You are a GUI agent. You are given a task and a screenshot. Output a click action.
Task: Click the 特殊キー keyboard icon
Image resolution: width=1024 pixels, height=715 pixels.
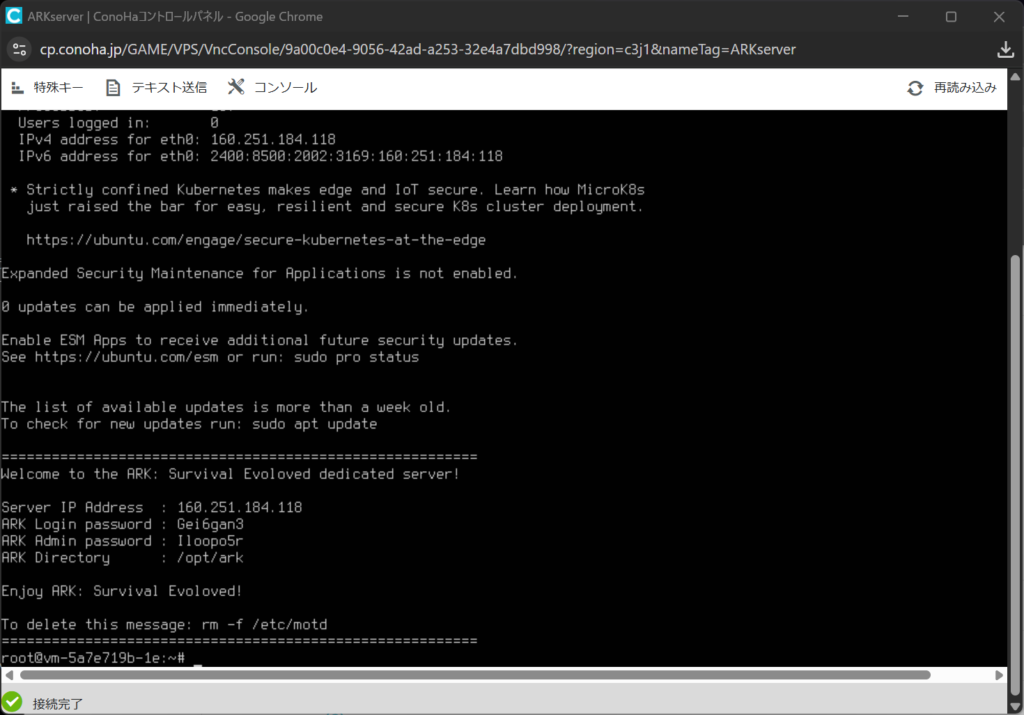[x=16, y=88]
